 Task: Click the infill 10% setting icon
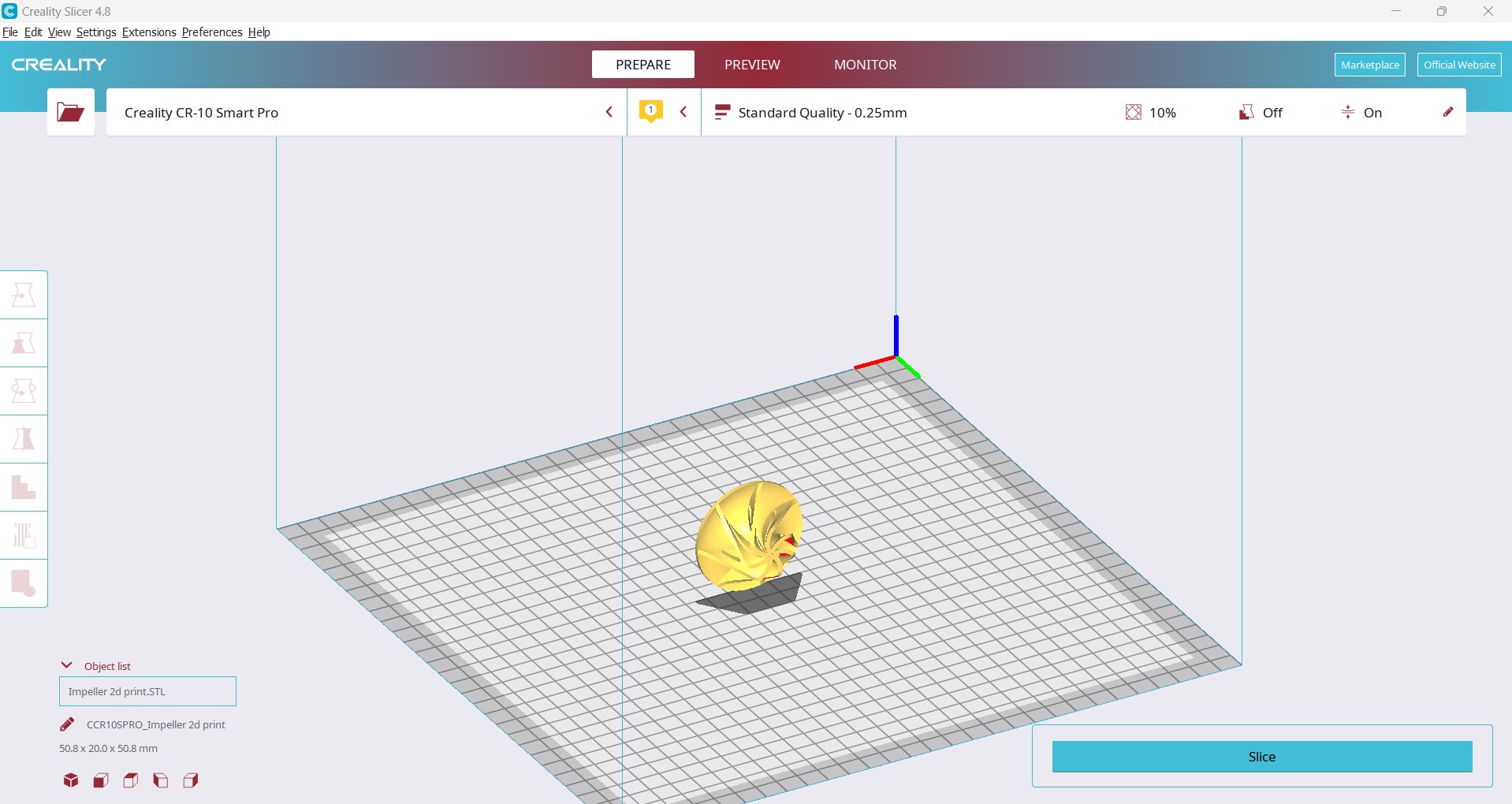coord(1134,112)
